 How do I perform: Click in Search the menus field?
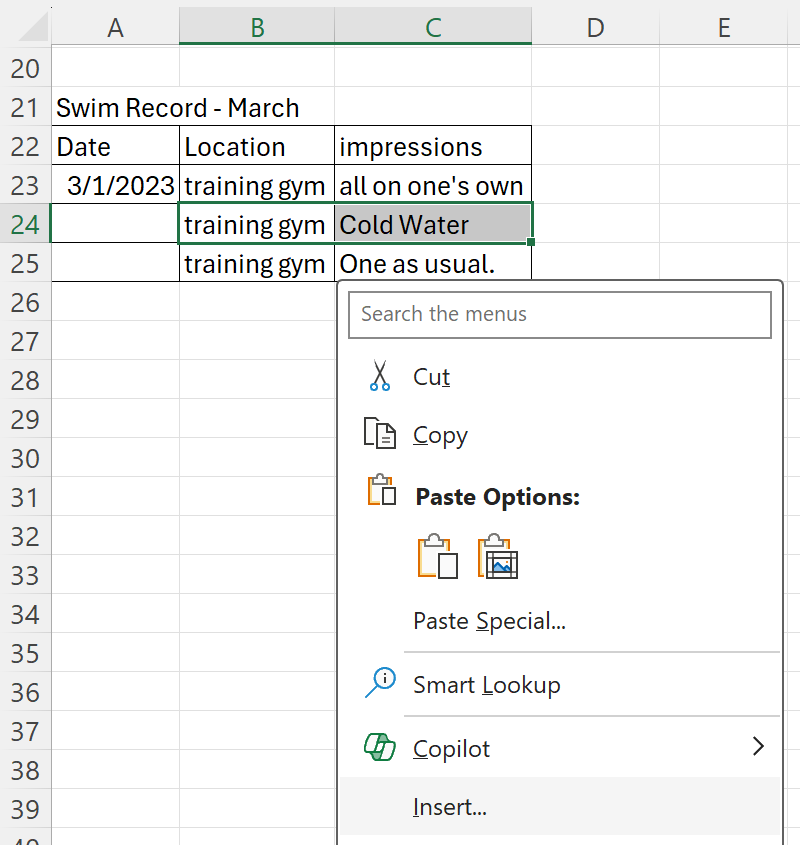click(560, 315)
